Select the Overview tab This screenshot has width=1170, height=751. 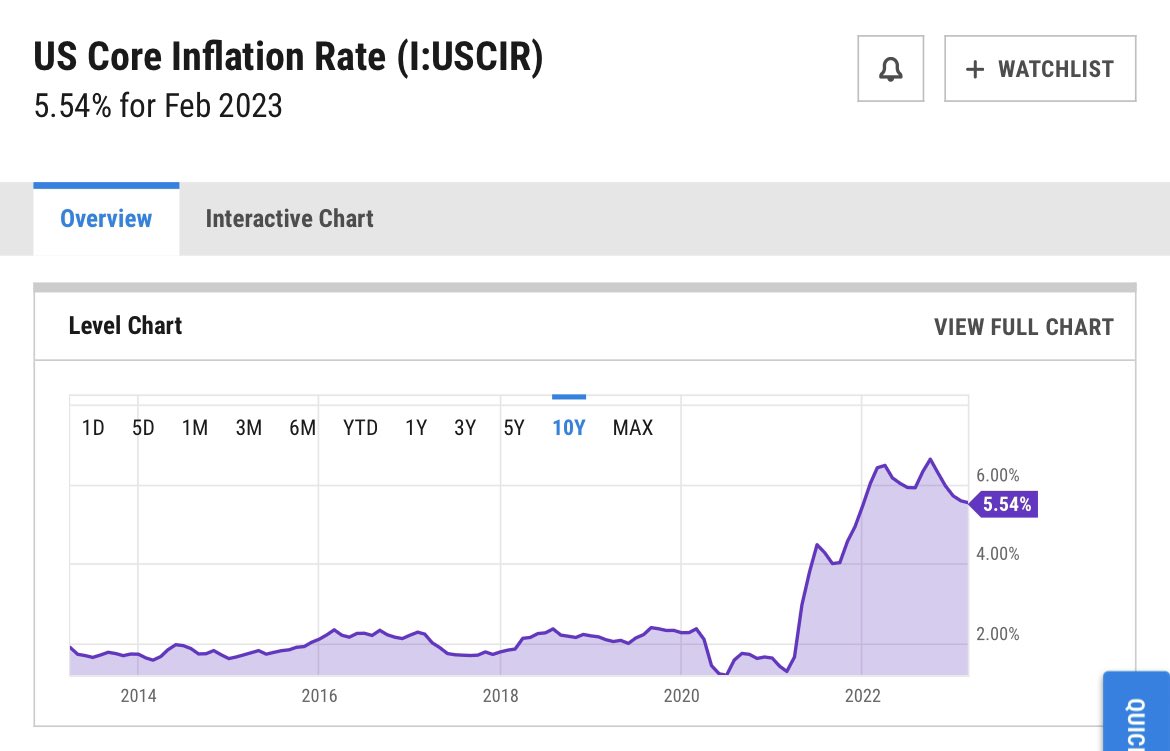click(x=106, y=219)
